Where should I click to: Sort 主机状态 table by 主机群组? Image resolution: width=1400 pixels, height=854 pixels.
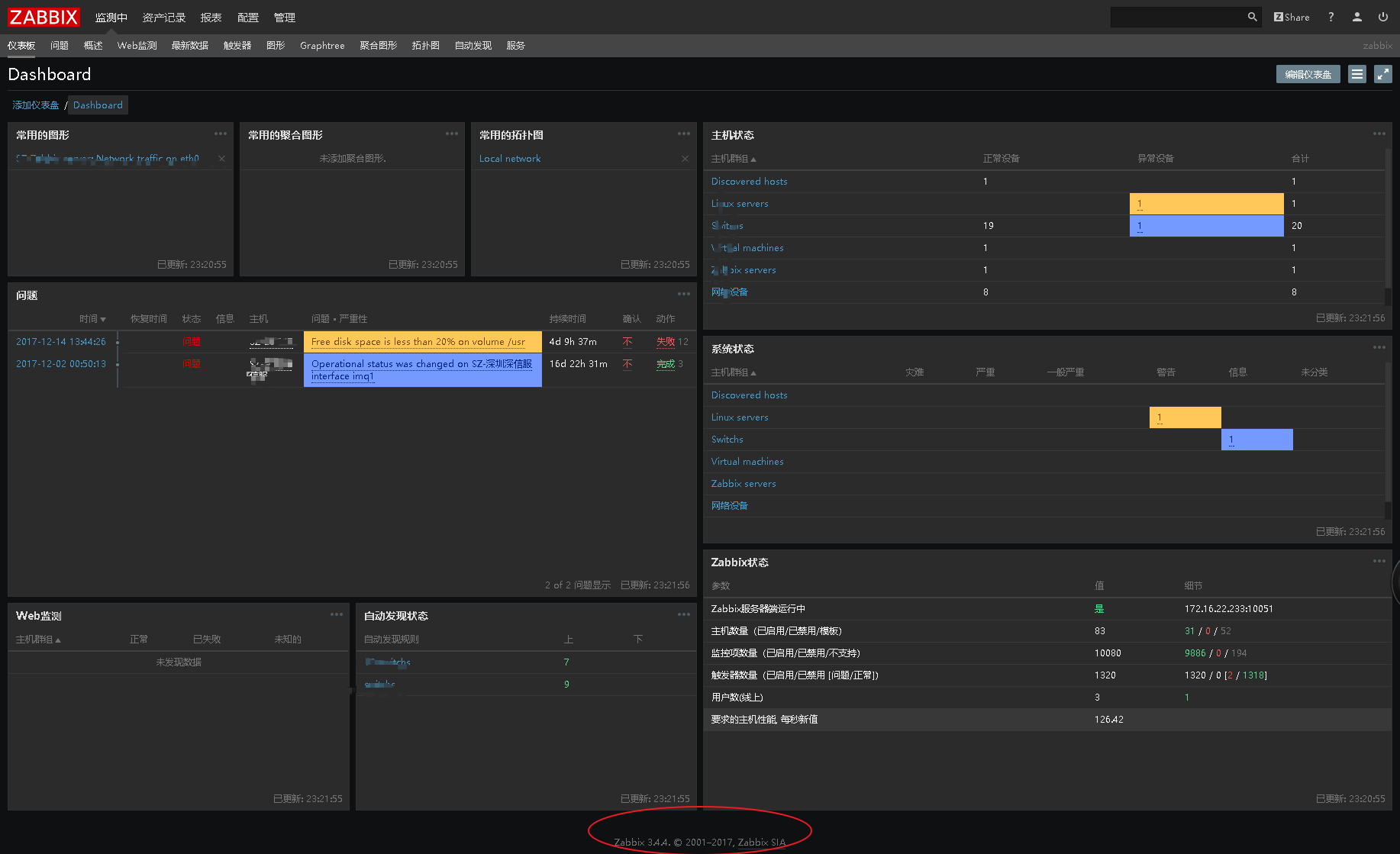pos(734,159)
